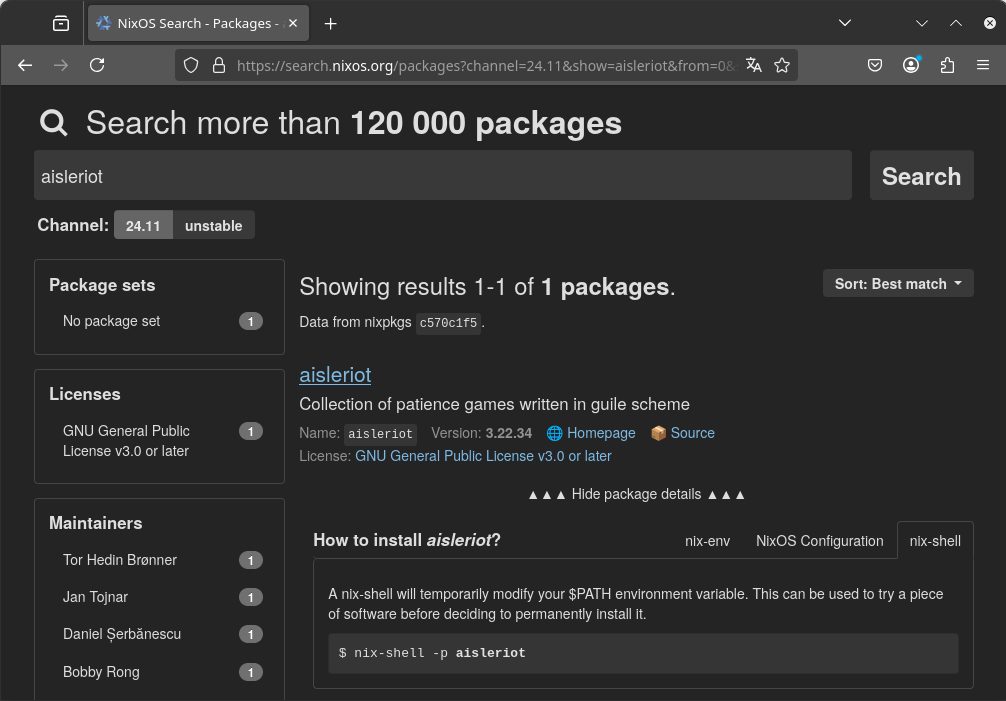
Task: Open the Extensions puzzle-piece icon
Action: [x=947, y=65]
